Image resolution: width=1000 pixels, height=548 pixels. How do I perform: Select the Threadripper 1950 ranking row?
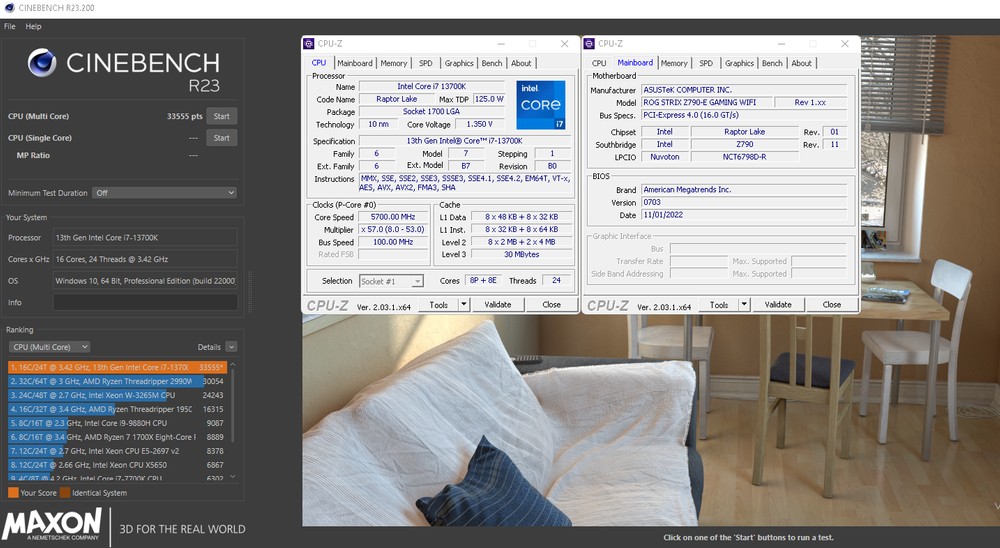coord(117,410)
